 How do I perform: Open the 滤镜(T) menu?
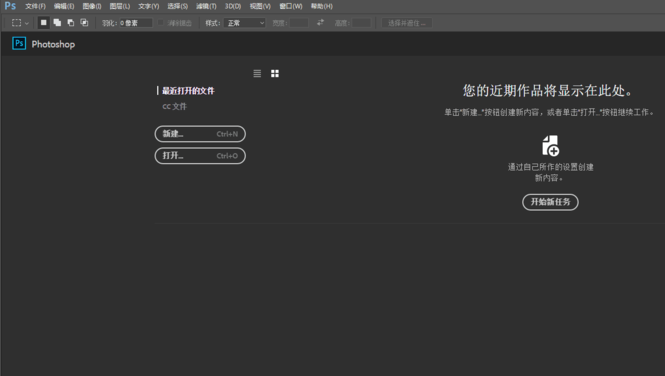[x=206, y=6]
